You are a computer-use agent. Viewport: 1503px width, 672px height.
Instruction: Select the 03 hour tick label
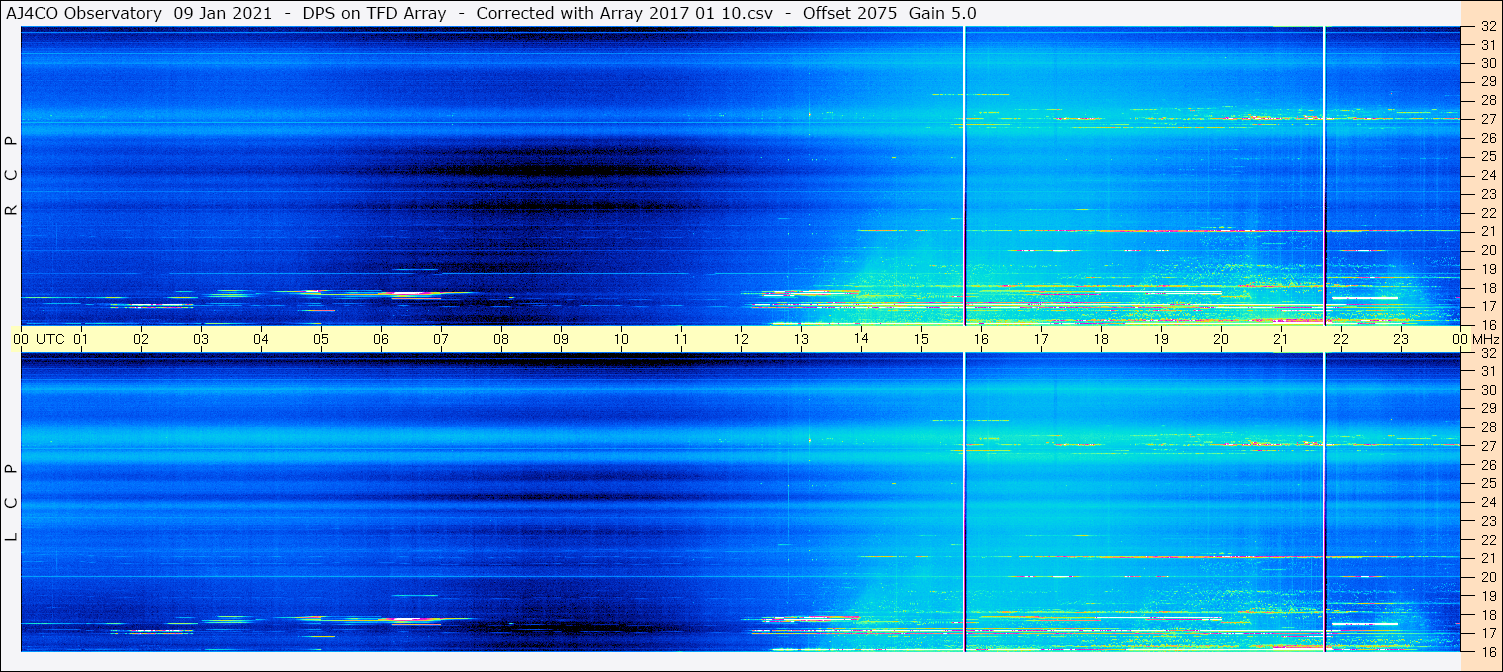click(201, 340)
